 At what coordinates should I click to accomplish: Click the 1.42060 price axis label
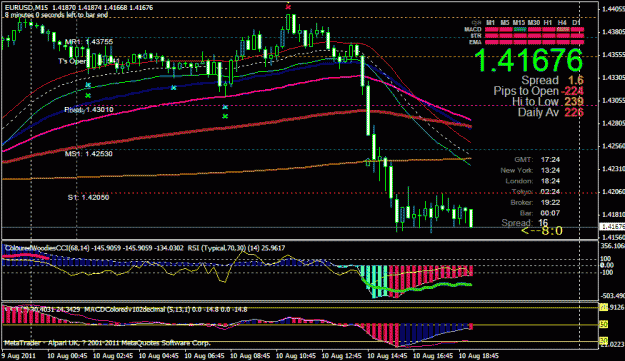tap(613, 192)
